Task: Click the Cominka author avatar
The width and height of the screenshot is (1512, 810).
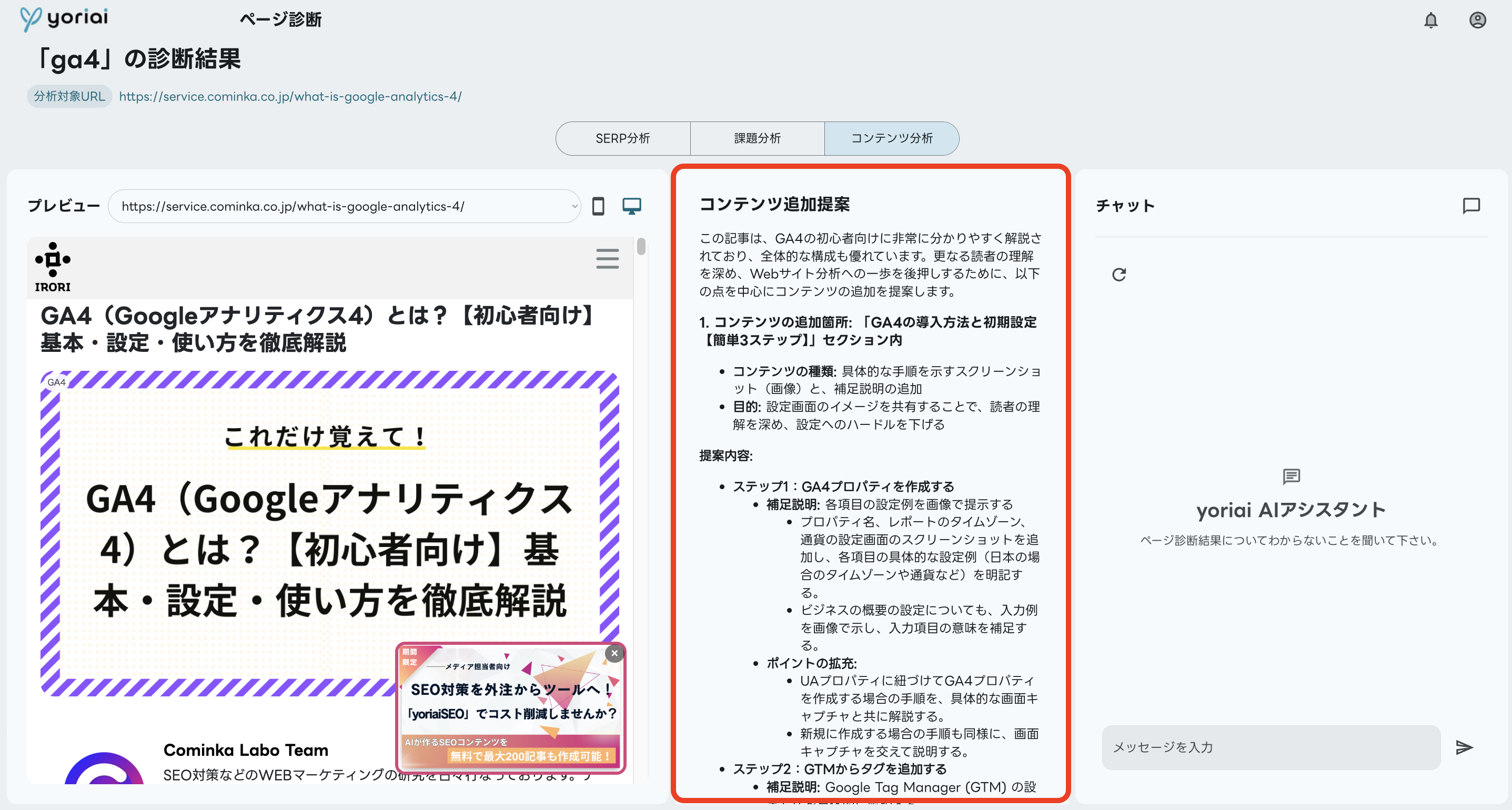Action: (x=104, y=768)
